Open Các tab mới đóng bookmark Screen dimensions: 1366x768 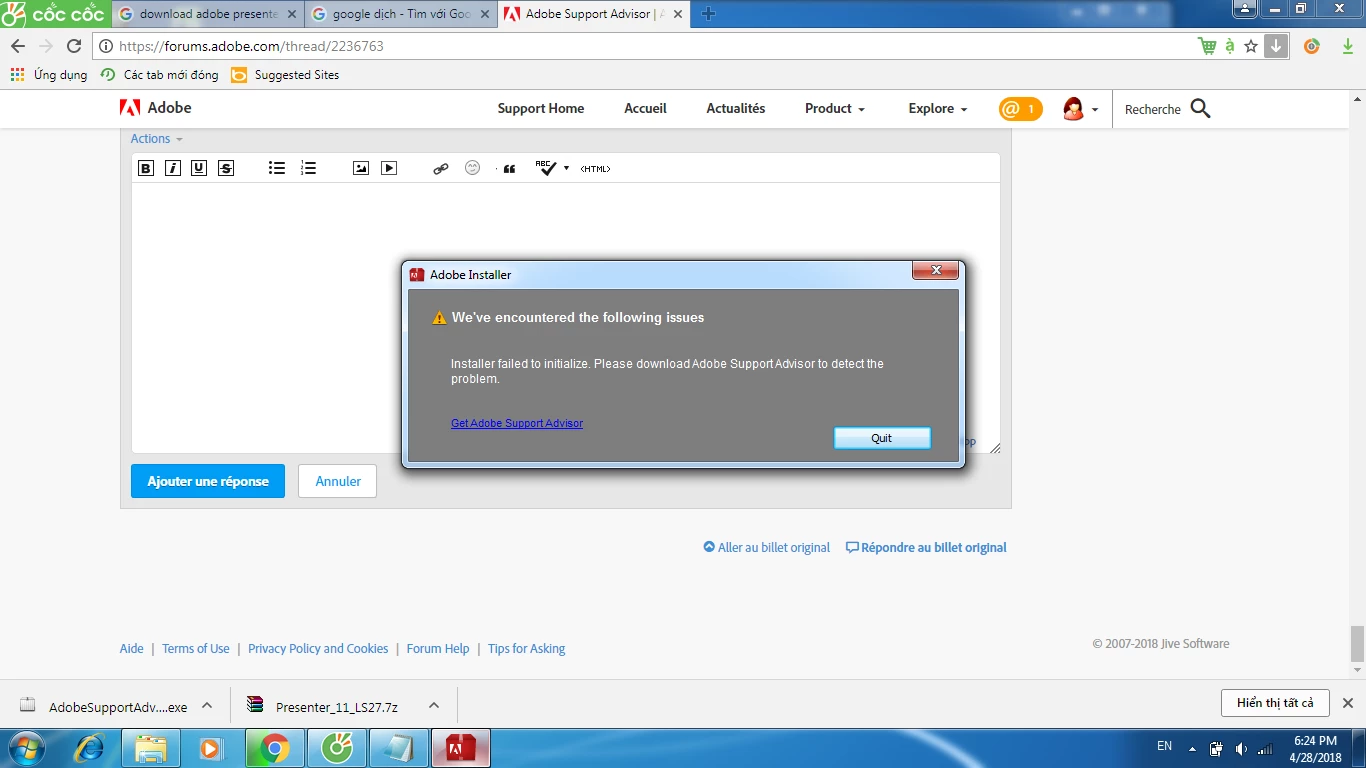(x=160, y=75)
